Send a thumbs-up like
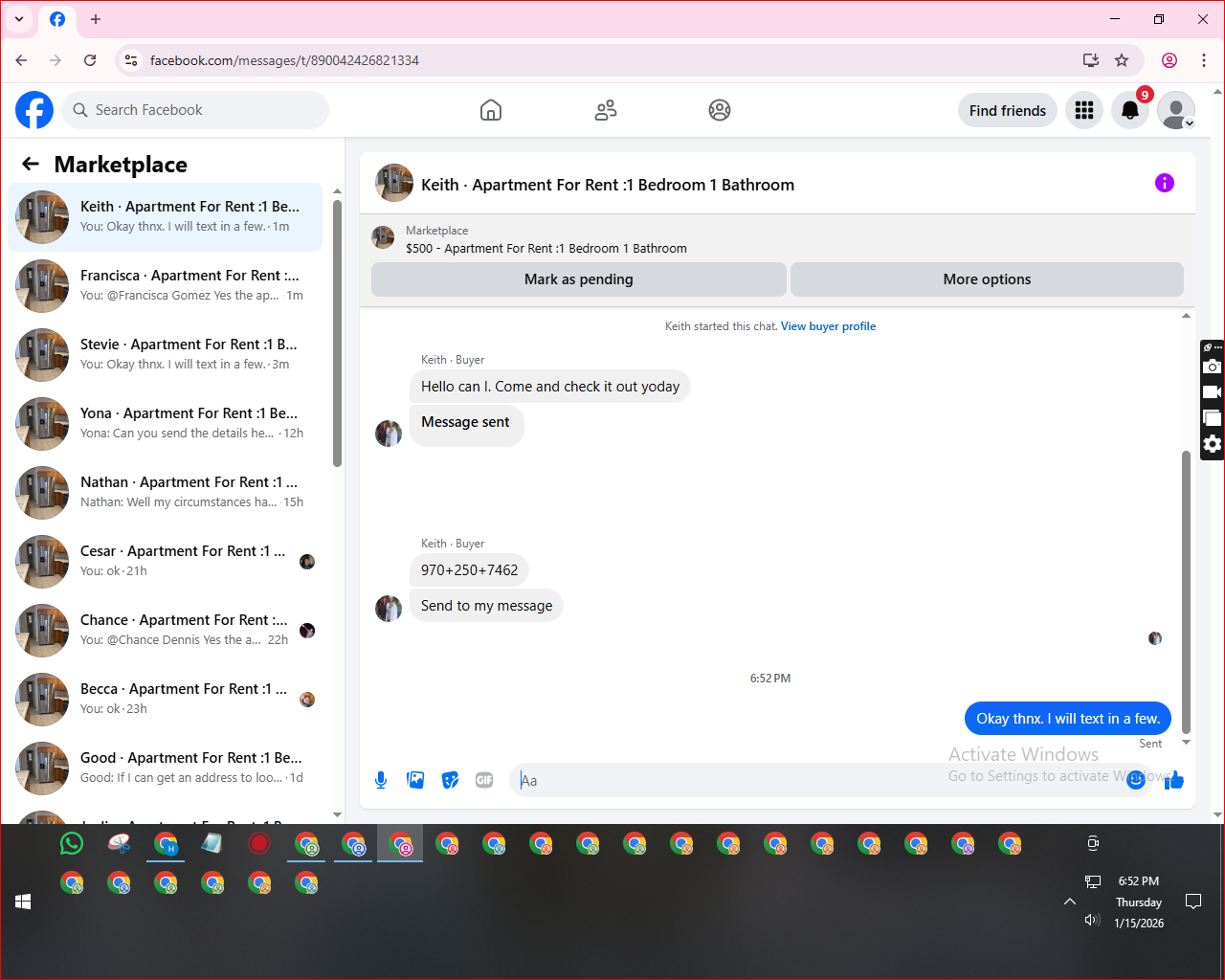Screen dimensions: 1225x980 [x=1174, y=780]
